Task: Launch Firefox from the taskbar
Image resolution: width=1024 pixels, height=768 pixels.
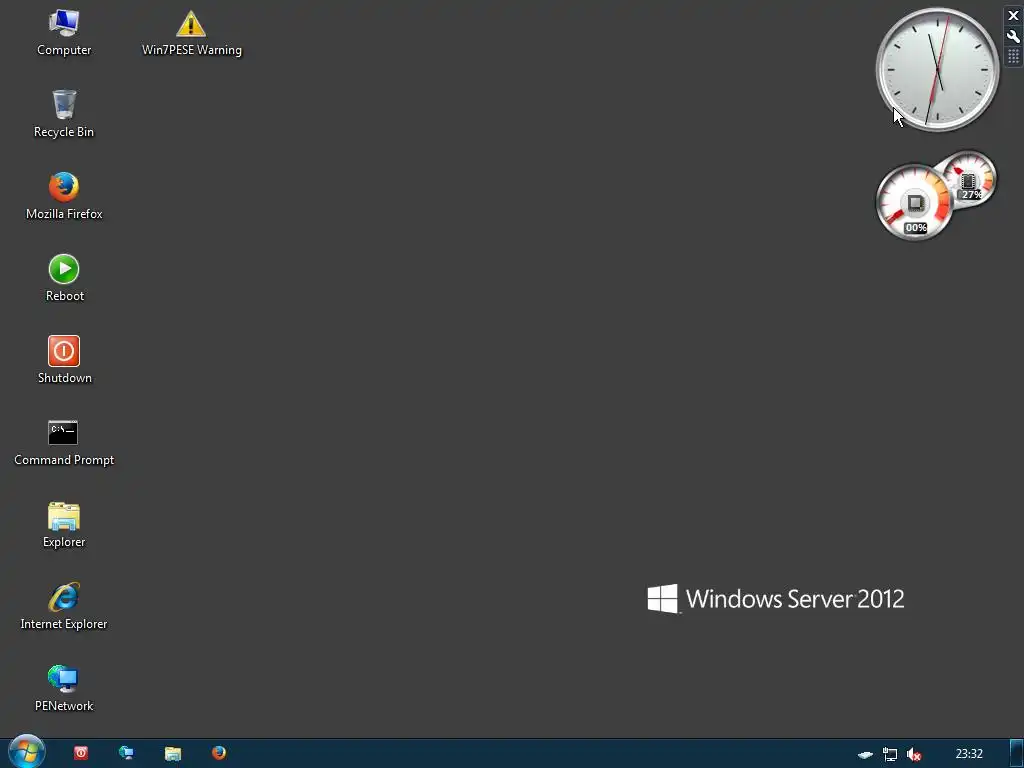Action: tap(219, 753)
